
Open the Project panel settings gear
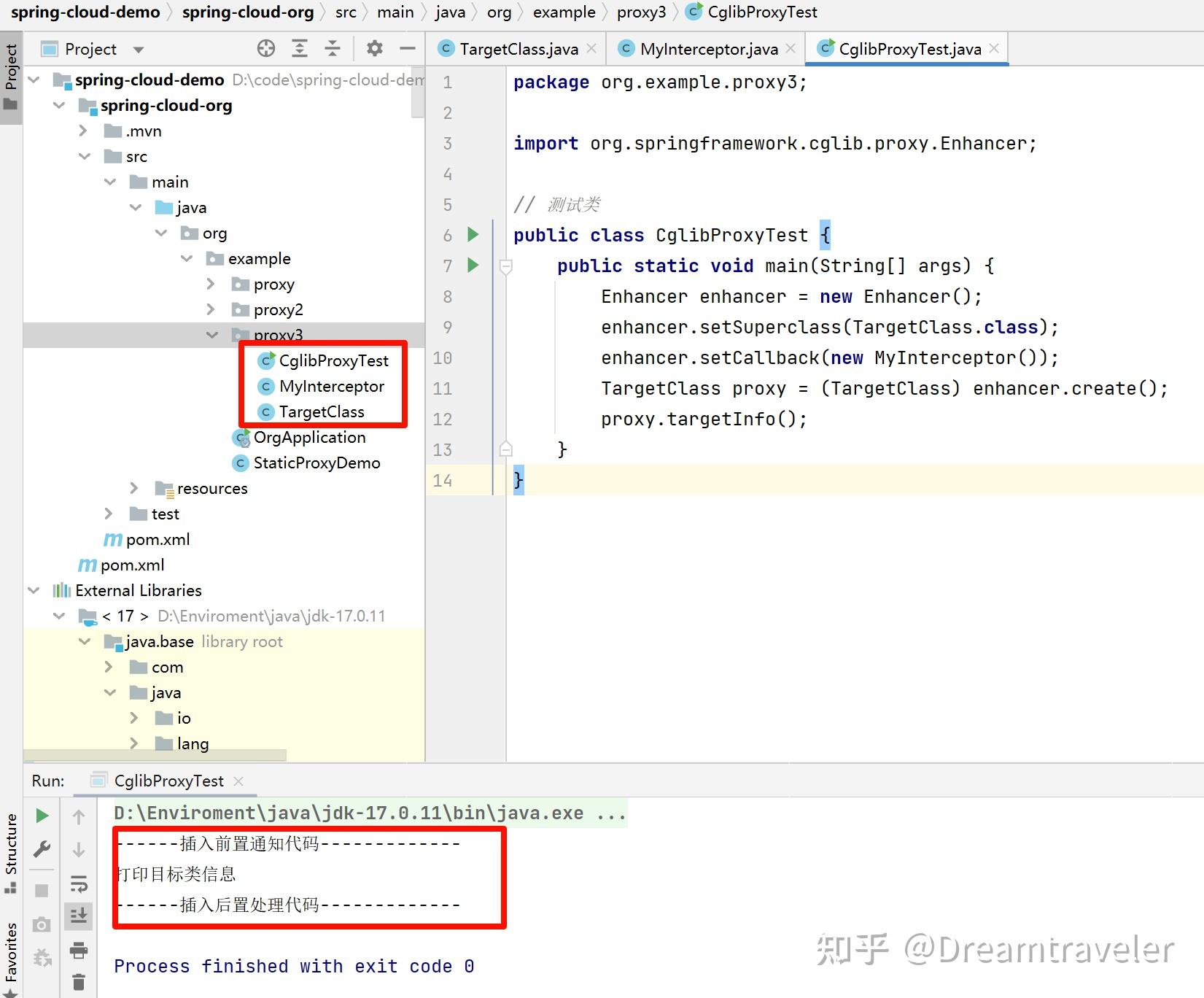pos(375,48)
